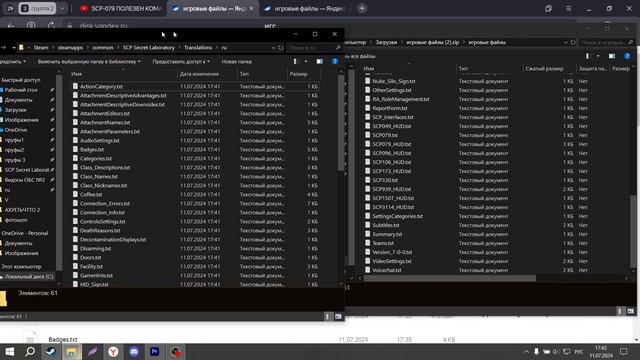Screen dimensions: 640x360
Task: Click steamapps breadcrumb segment
Action: click(x=70, y=48)
